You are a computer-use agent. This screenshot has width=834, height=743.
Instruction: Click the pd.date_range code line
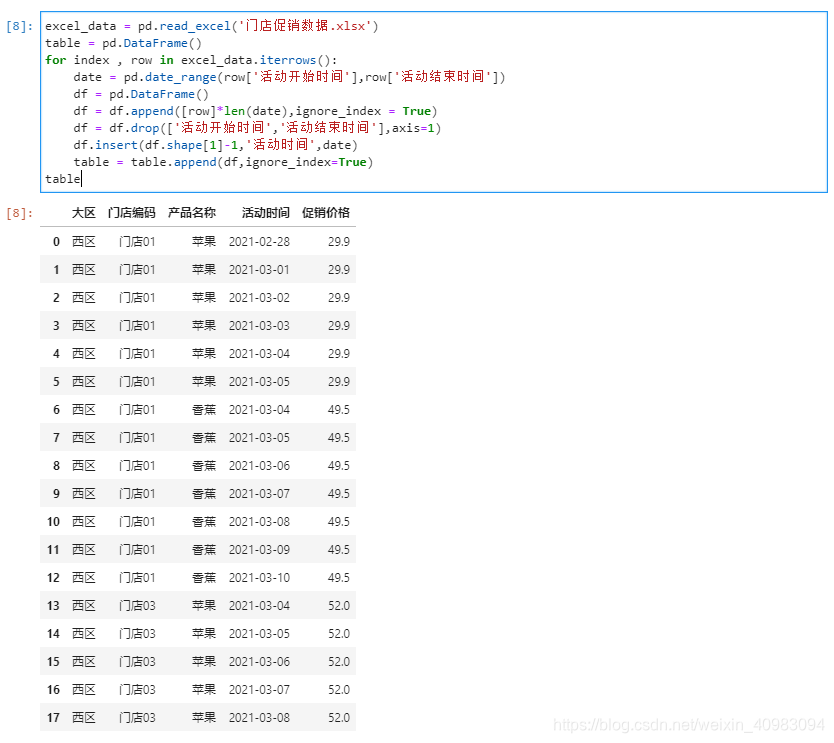point(289,77)
